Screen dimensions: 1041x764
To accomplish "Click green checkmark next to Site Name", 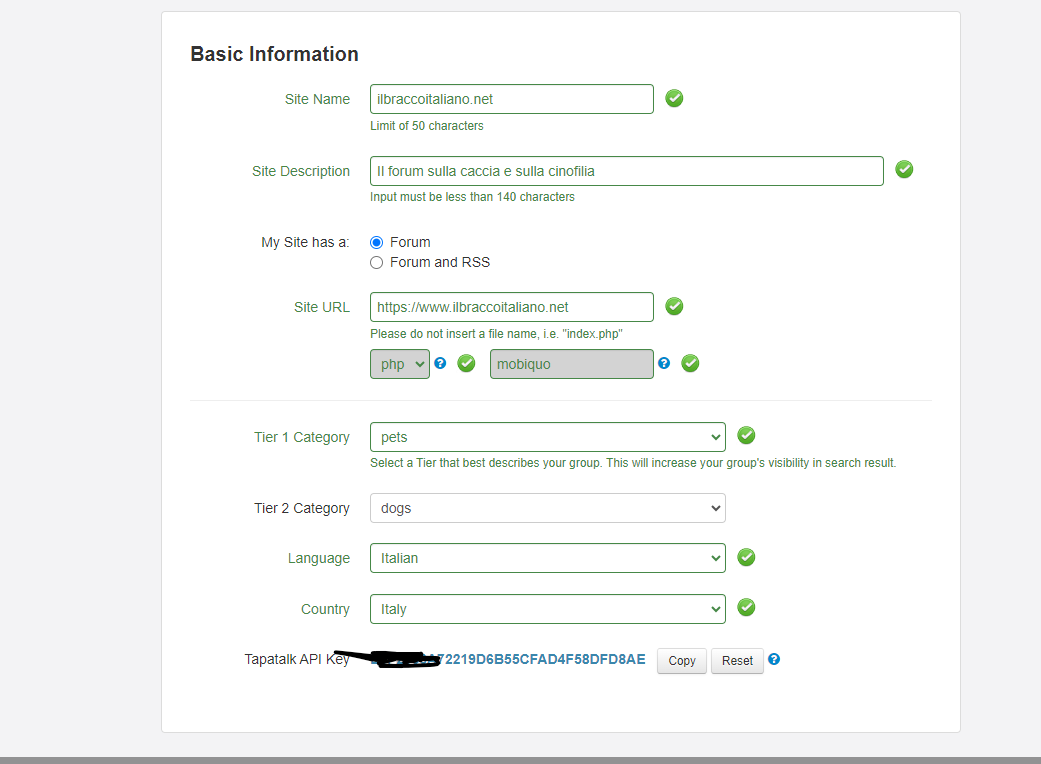I will [674, 99].
